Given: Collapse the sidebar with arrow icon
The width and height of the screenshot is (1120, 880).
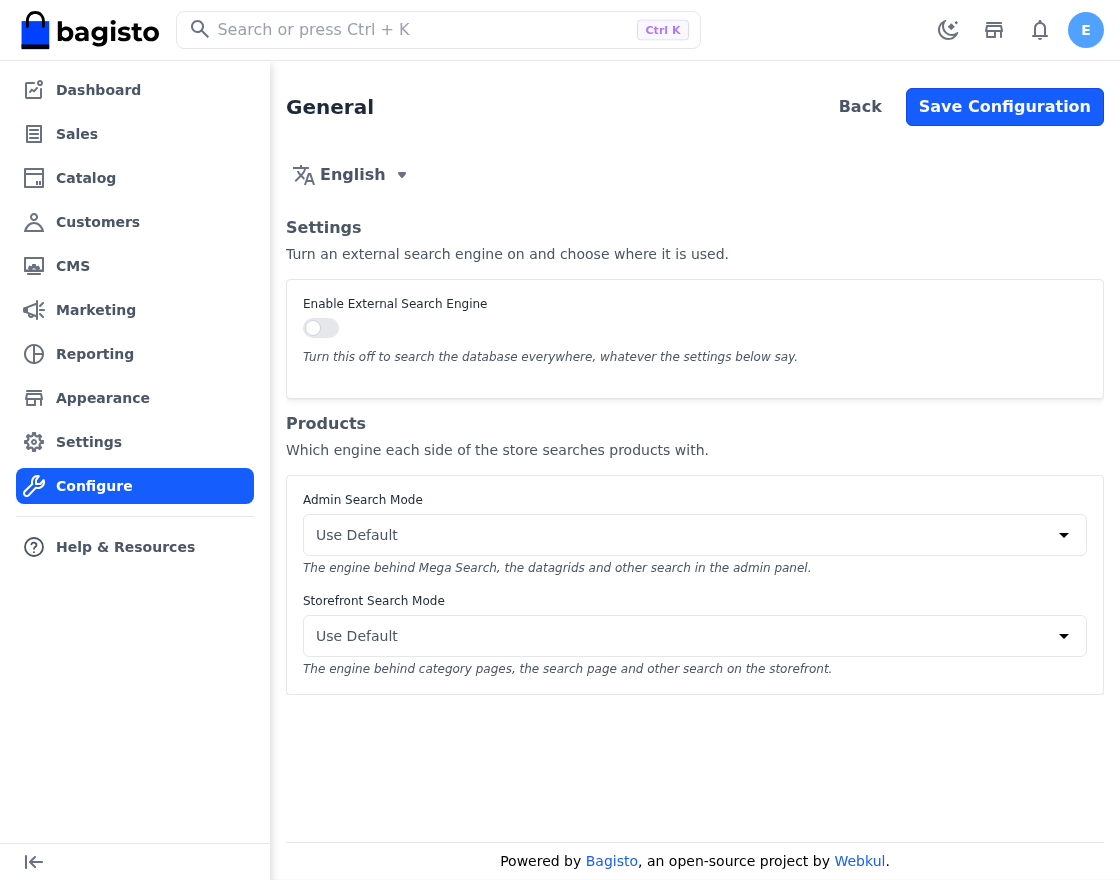Looking at the screenshot, I should tap(34, 862).
